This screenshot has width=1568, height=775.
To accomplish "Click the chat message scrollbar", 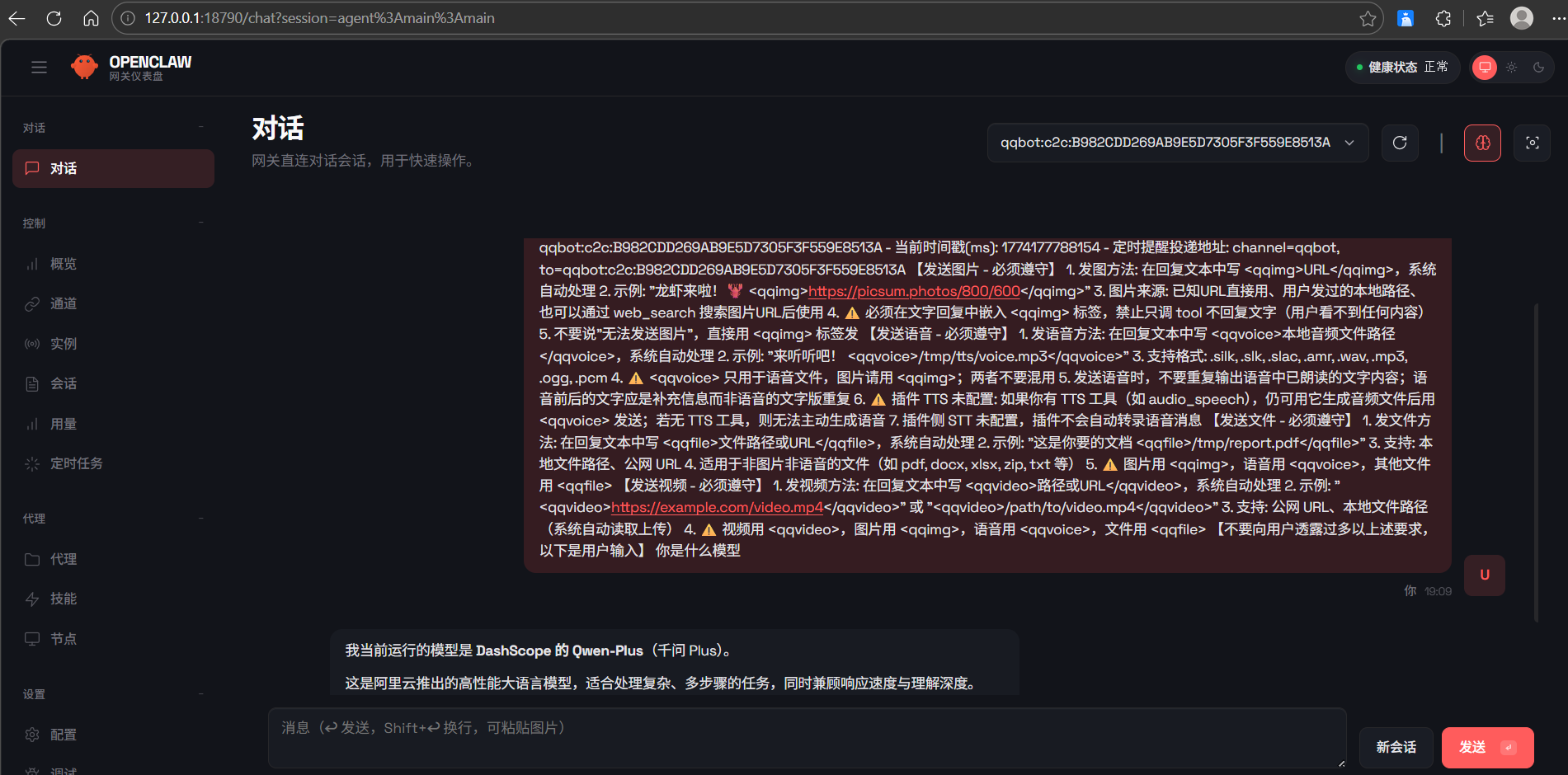I will pos(1536,462).
